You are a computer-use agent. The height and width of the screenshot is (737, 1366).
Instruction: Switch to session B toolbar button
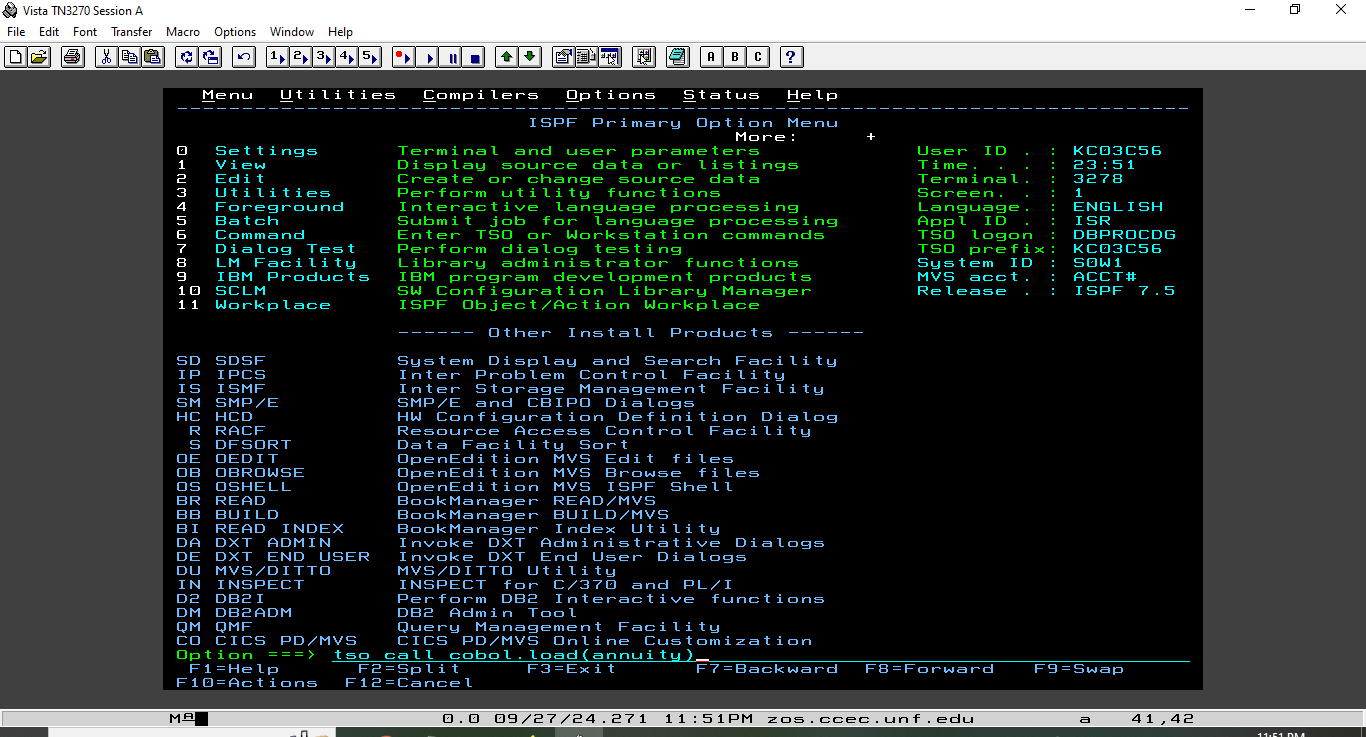click(735, 57)
